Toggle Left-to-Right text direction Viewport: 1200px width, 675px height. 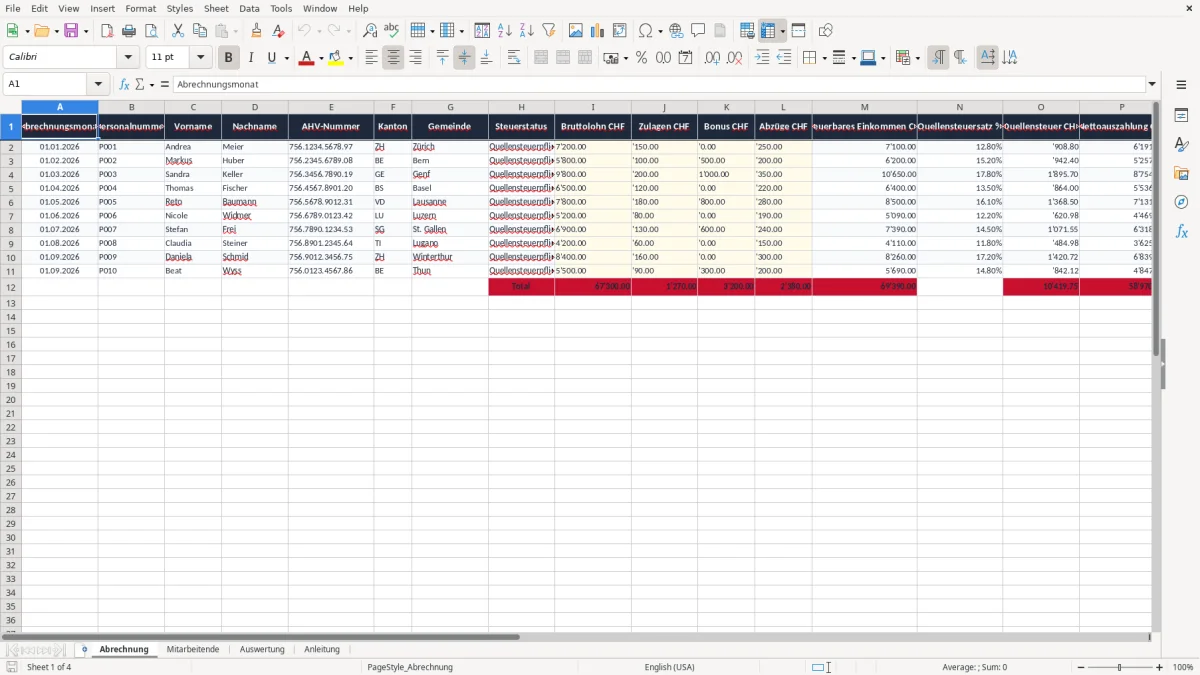click(938, 58)
